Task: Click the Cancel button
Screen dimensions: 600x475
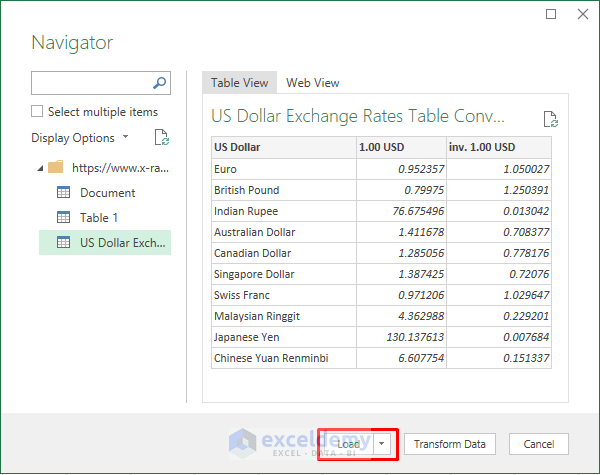Action: coord(539,444)
